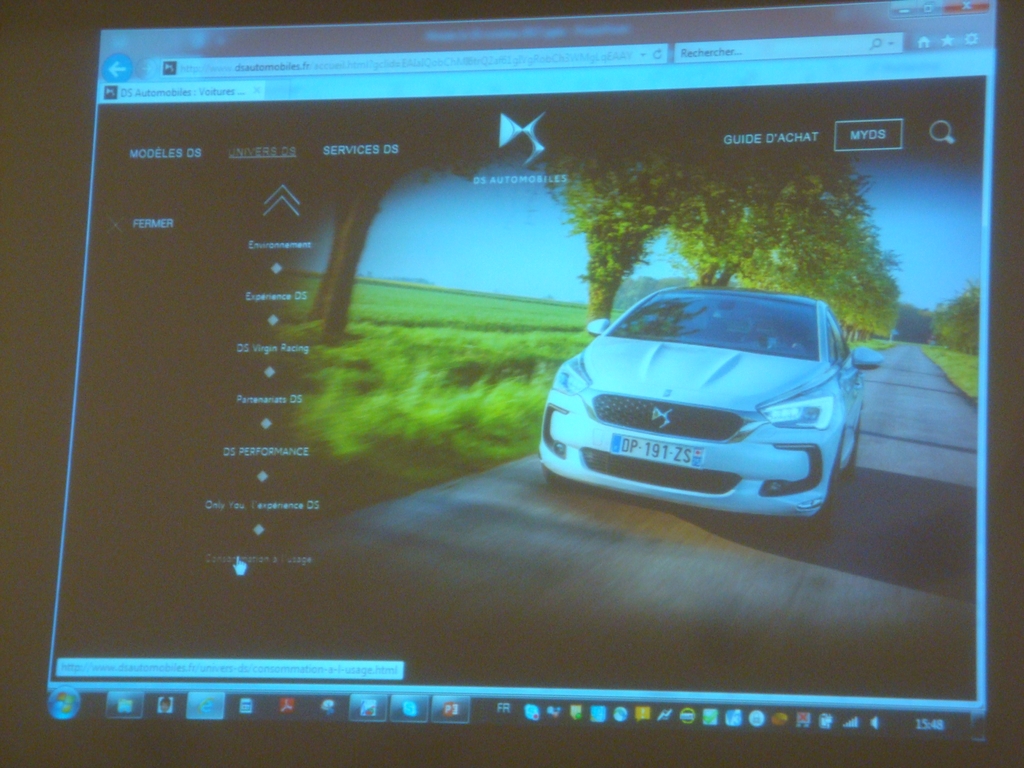Open the favorites star icon
The height and width of the screenshot is (768, 1024).
click(x=947, y=41)
